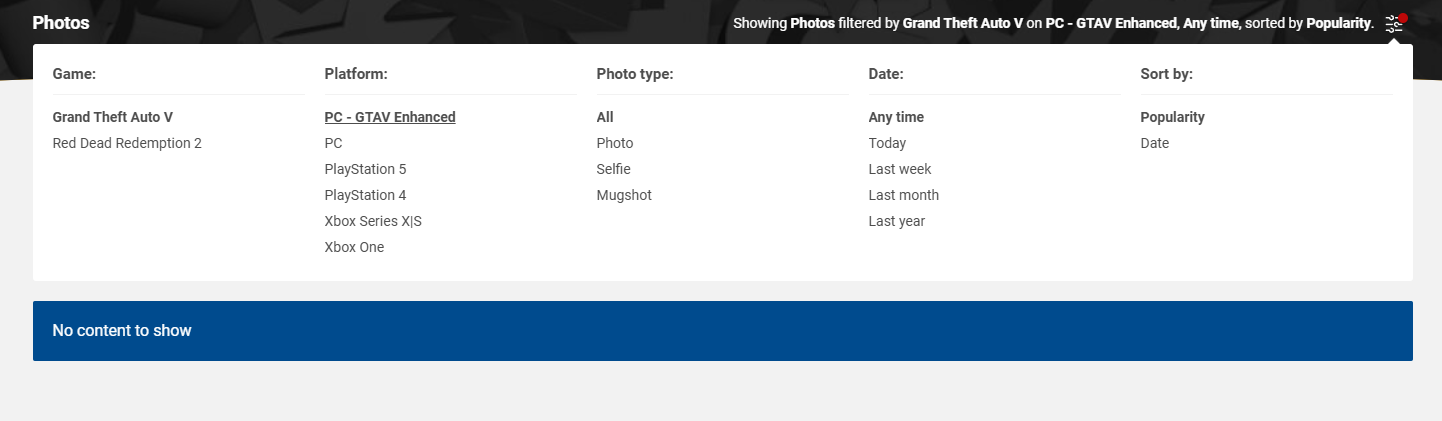The width and height of the screenshot is (1442, 421).
Task: Show only the Photo type
Action: [x=615, y=143]
